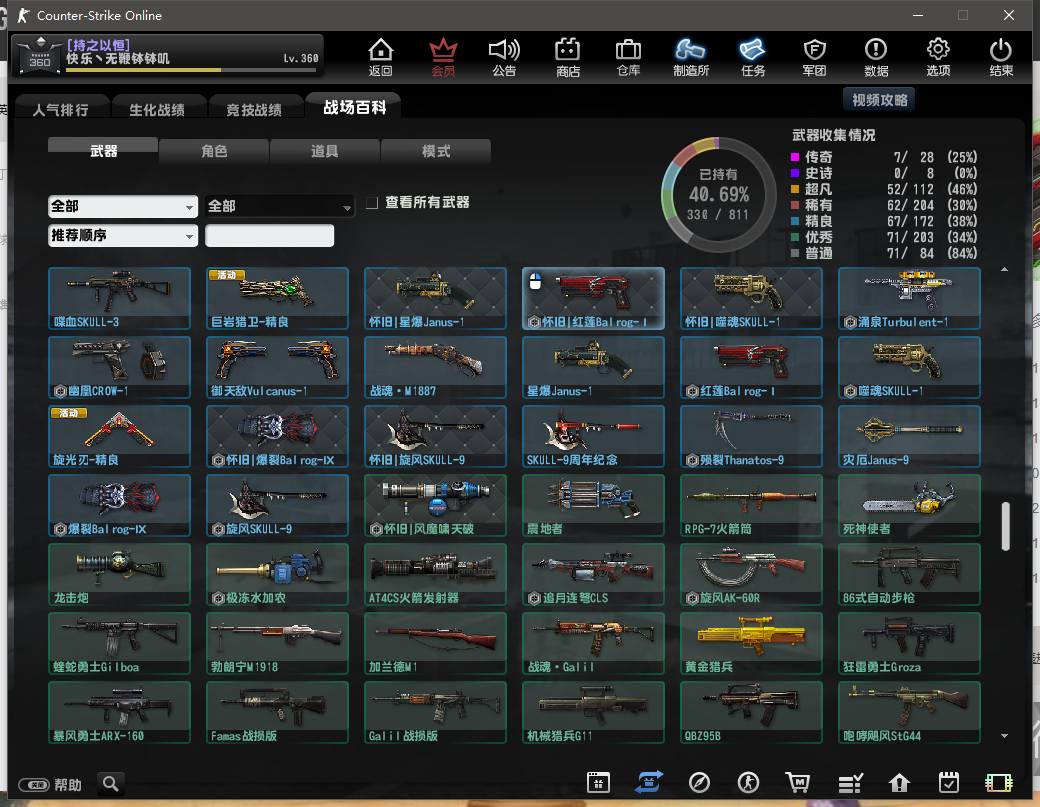Click the scroll down arrow of weapon list
The width and height of the screenshot is (1040, 807).
1004,735
